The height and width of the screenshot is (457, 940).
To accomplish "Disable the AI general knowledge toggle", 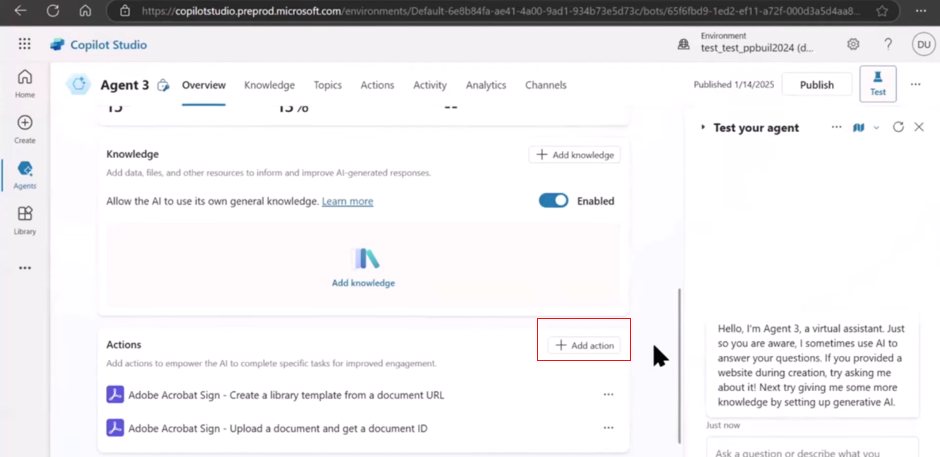I will tap(553, 201).
